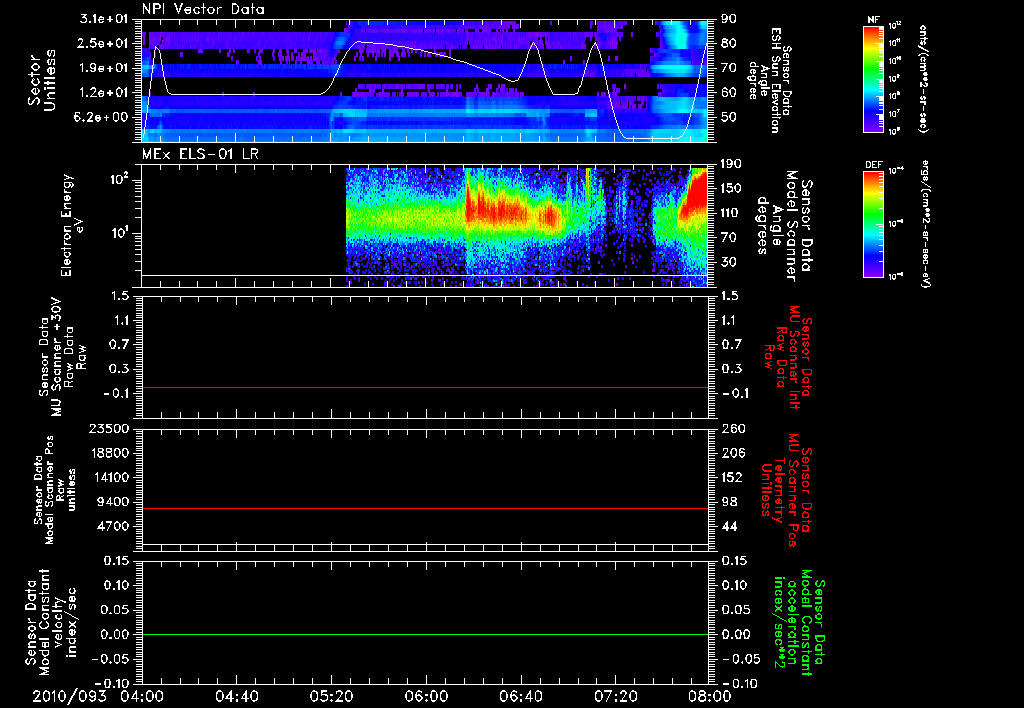
Task: Click the red line in MU Scanner +30V panel
Action: [425, 388]
